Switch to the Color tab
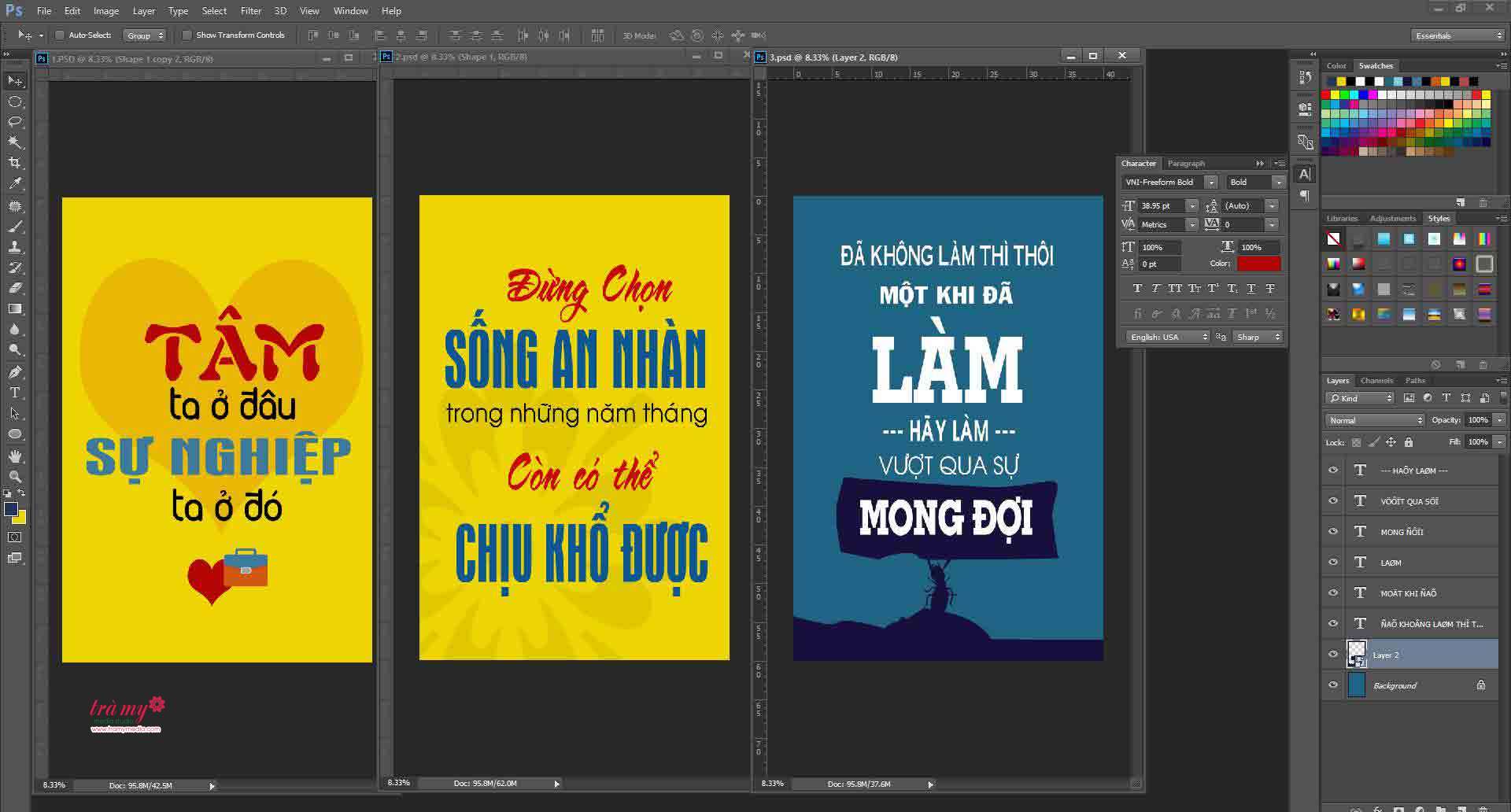1511x812 pixels. point(1336,66)
